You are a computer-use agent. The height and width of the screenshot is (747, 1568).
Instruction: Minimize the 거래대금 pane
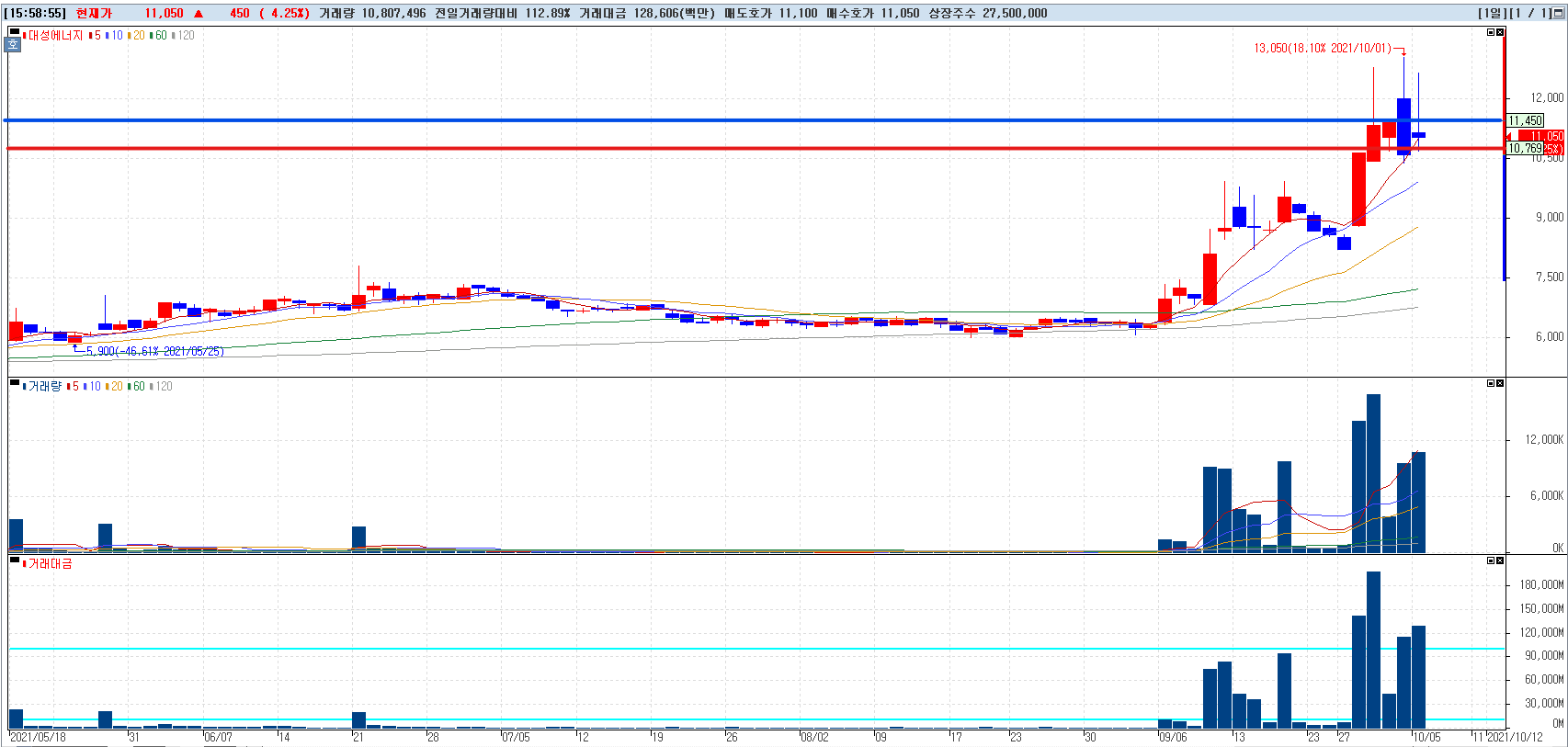click(1491, 560)
